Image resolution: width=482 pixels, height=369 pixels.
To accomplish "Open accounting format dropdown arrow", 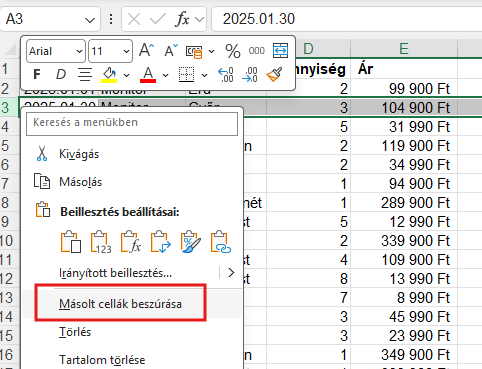I will pos(211,51).
